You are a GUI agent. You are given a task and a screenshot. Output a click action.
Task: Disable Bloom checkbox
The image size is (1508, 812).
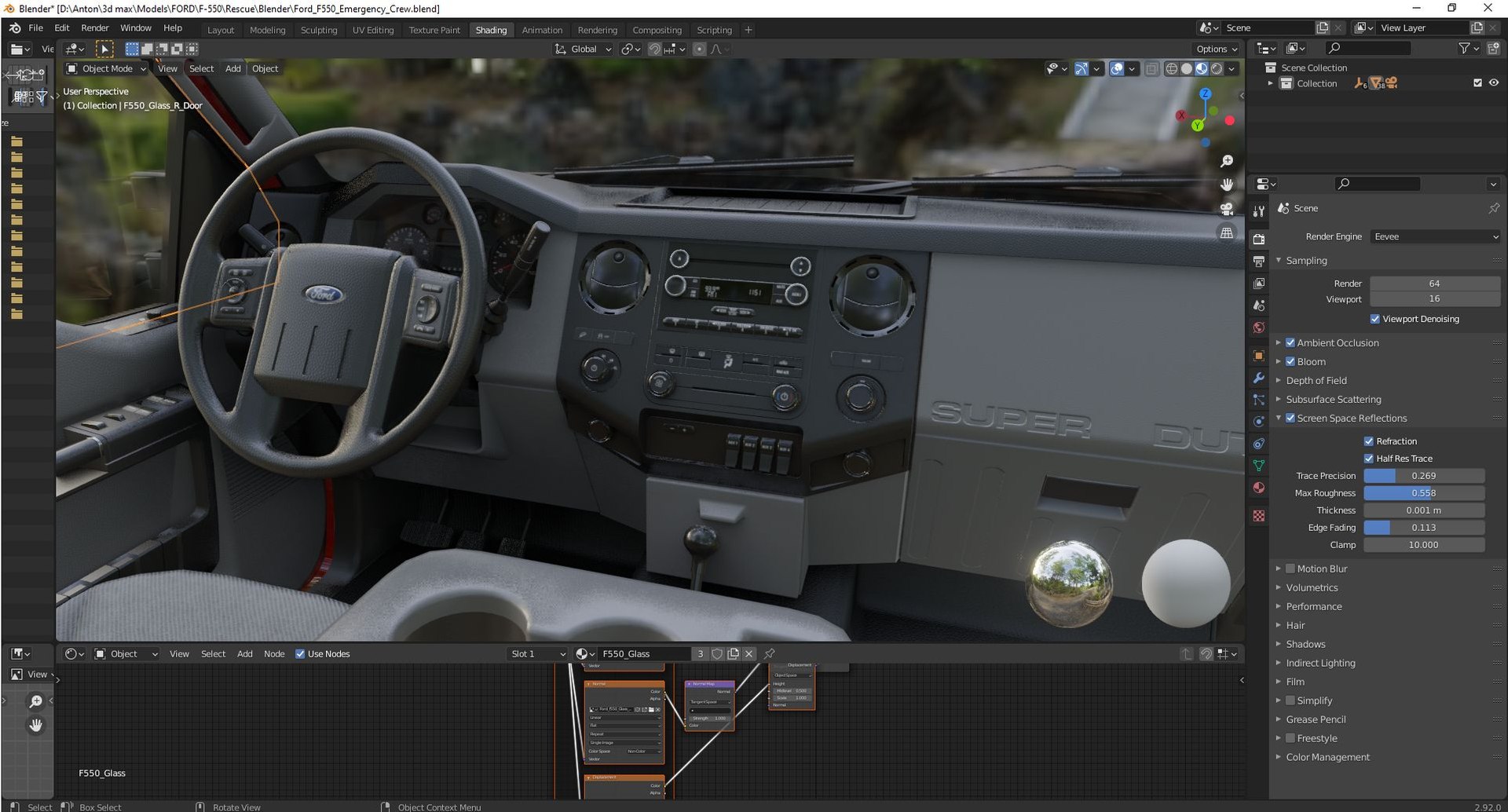click(1290, 361)
